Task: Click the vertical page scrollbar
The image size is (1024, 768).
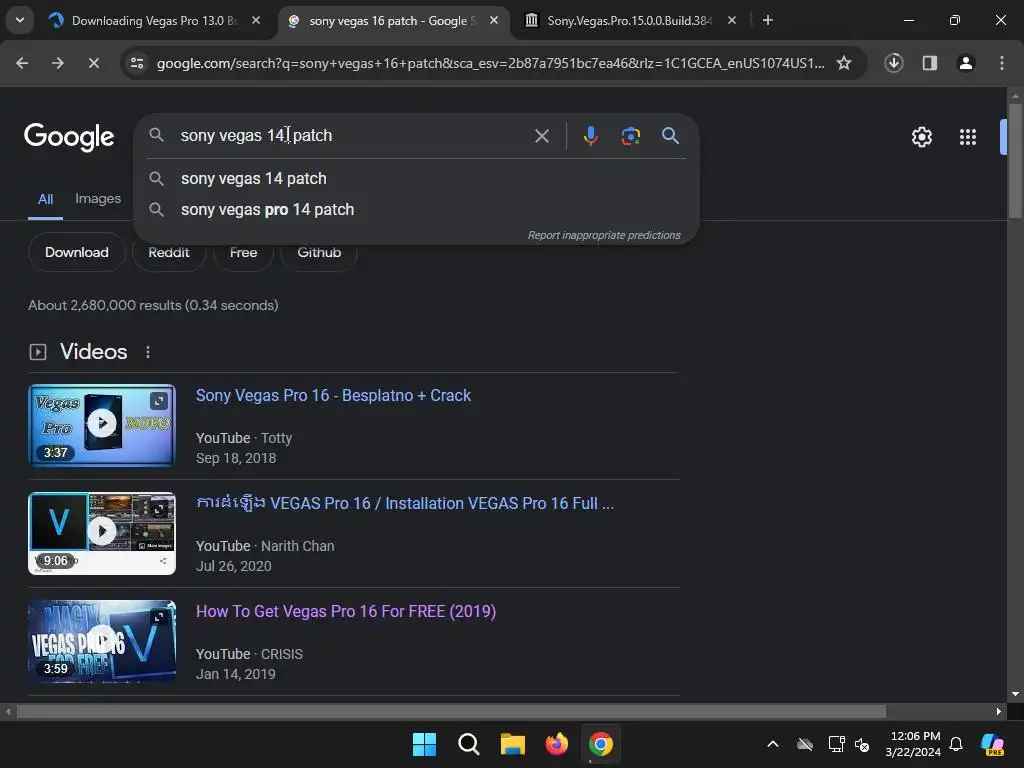Action: (x=1015, y=160)
